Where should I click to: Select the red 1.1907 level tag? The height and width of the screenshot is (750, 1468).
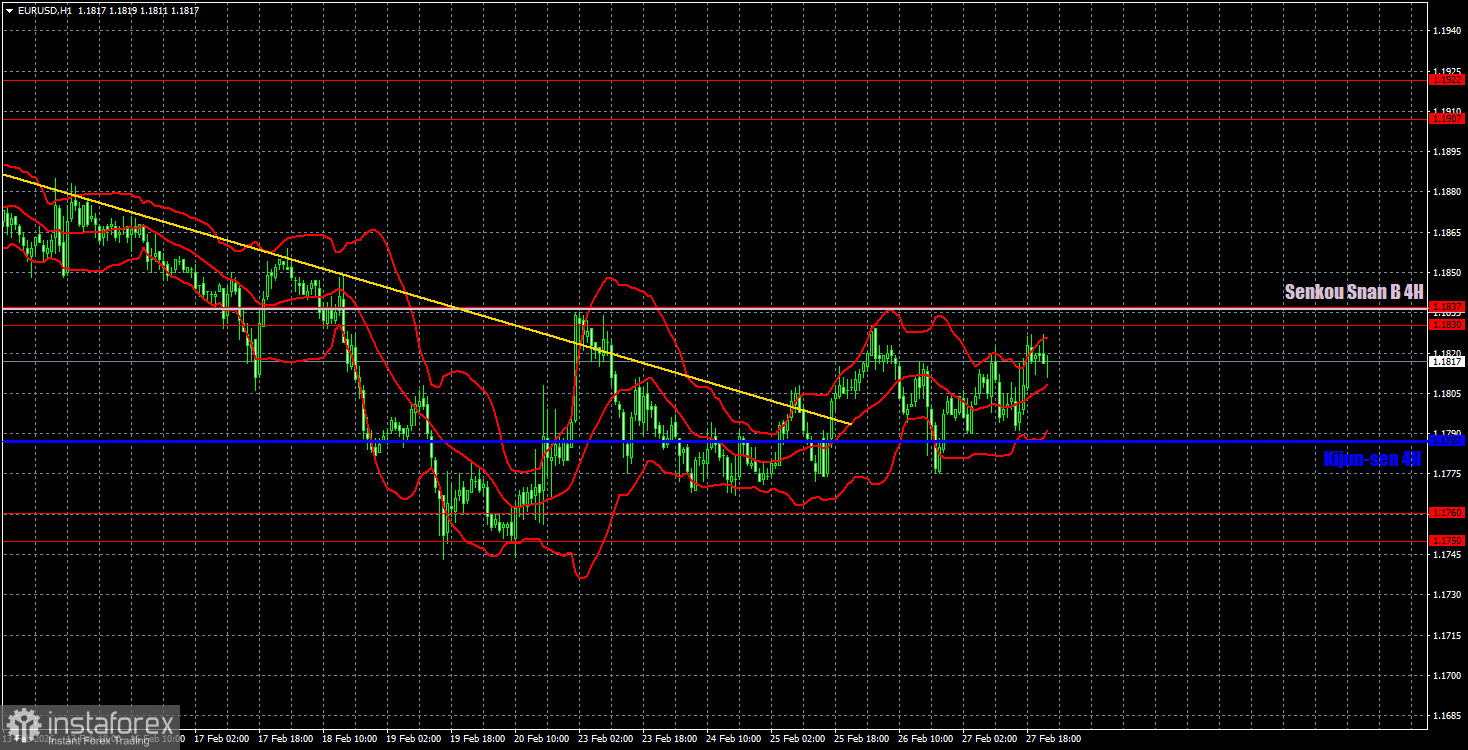[x=1447, y=118]
